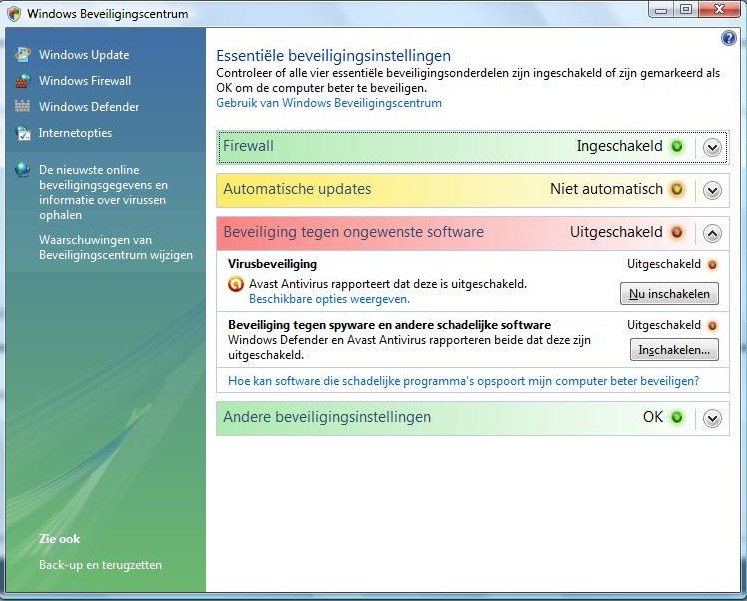Click Beschikbare opties weergeven link
Image resolution: width=747 pixels, height=601 pixels.
click(x=329, y=299)
